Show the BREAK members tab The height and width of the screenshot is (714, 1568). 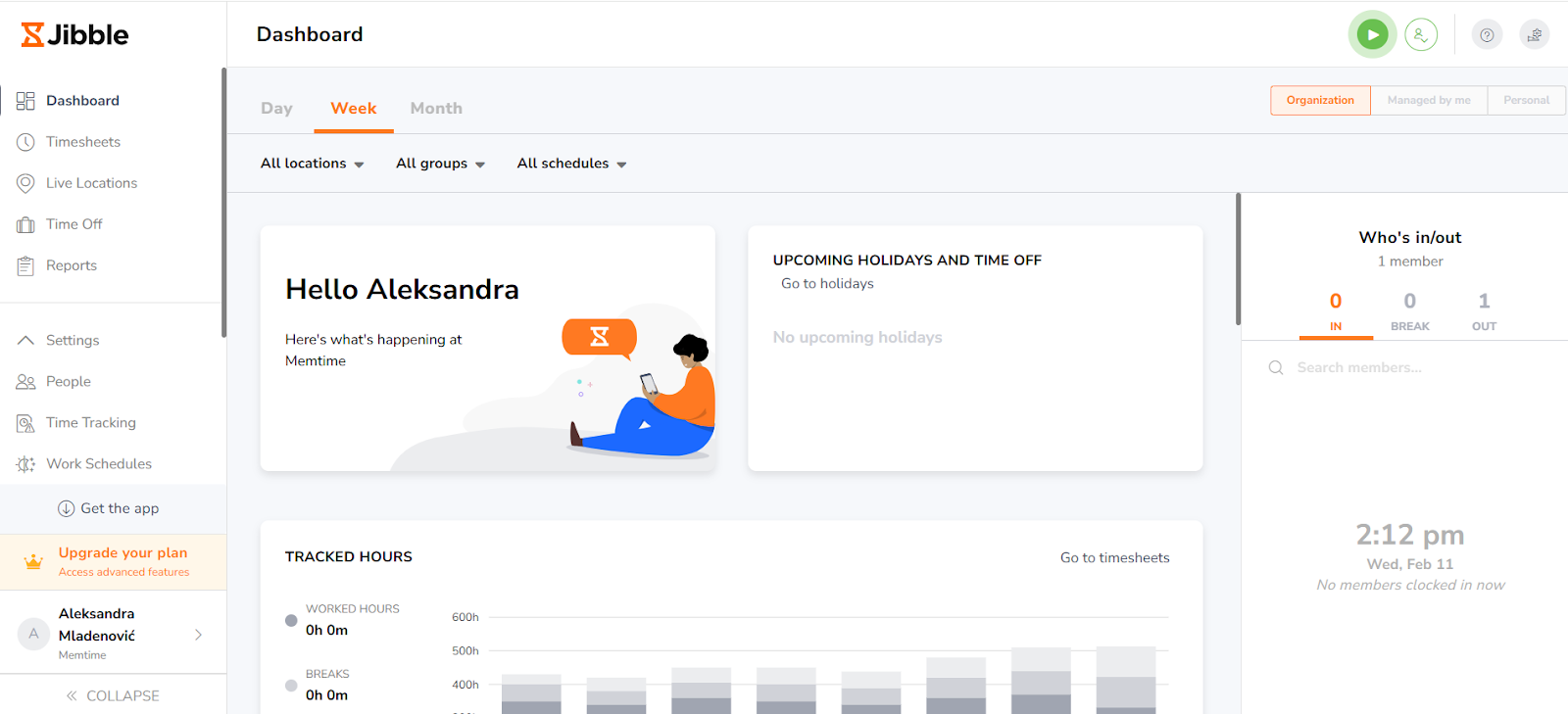pos(1410,312)
